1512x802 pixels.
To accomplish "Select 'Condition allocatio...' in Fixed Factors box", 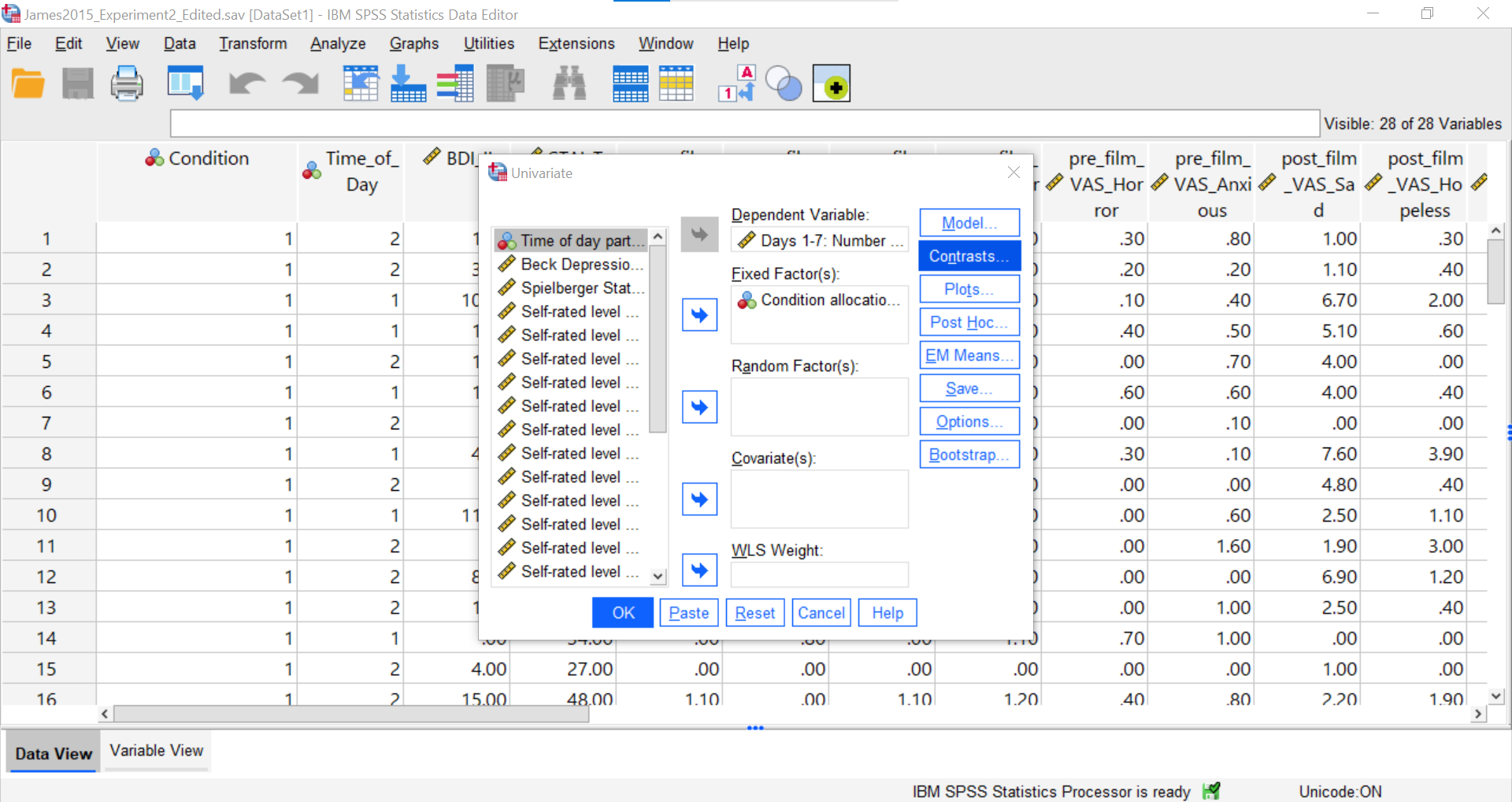I will (x=820, y=300).
